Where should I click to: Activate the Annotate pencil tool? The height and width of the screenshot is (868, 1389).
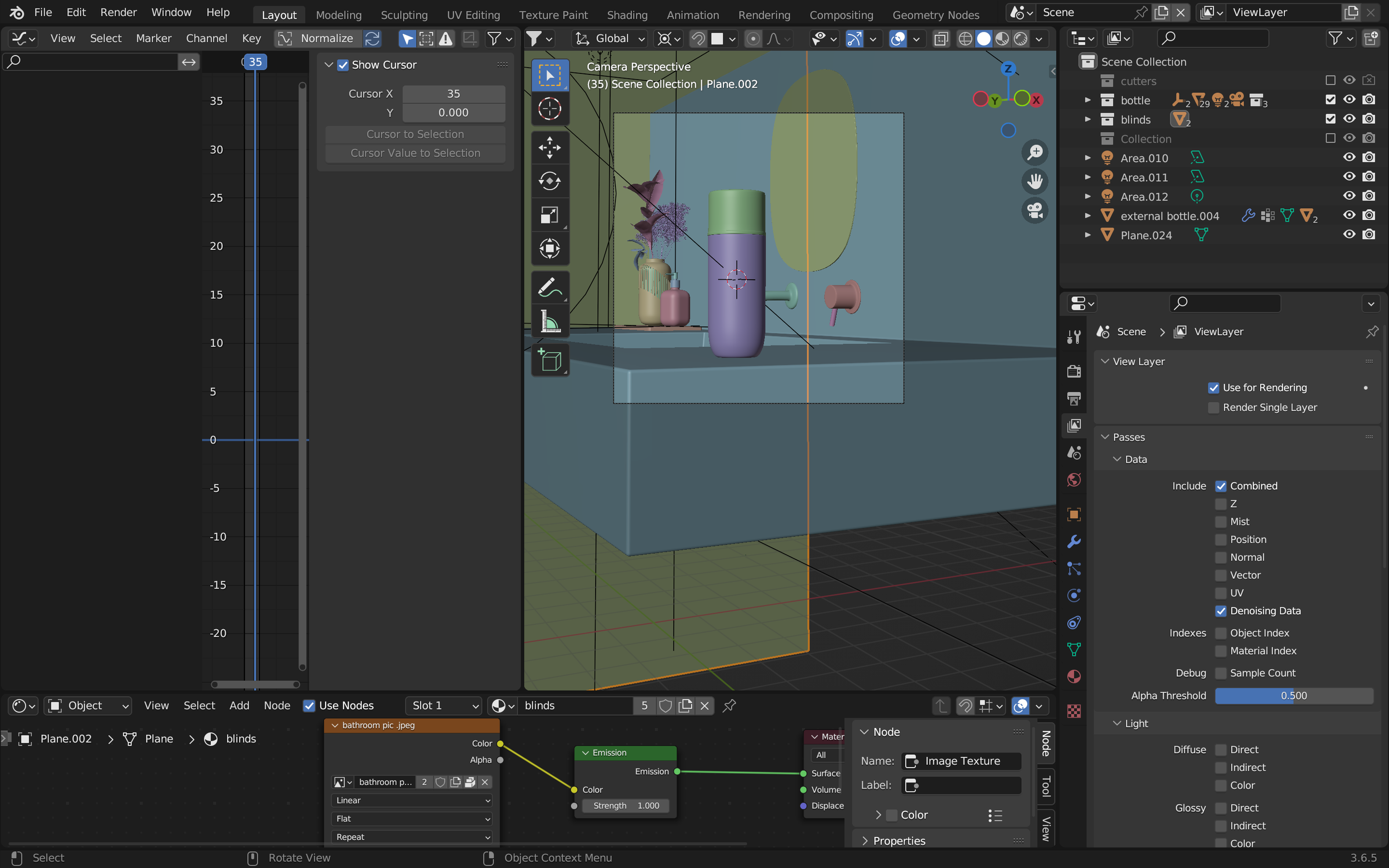(549, 288)
